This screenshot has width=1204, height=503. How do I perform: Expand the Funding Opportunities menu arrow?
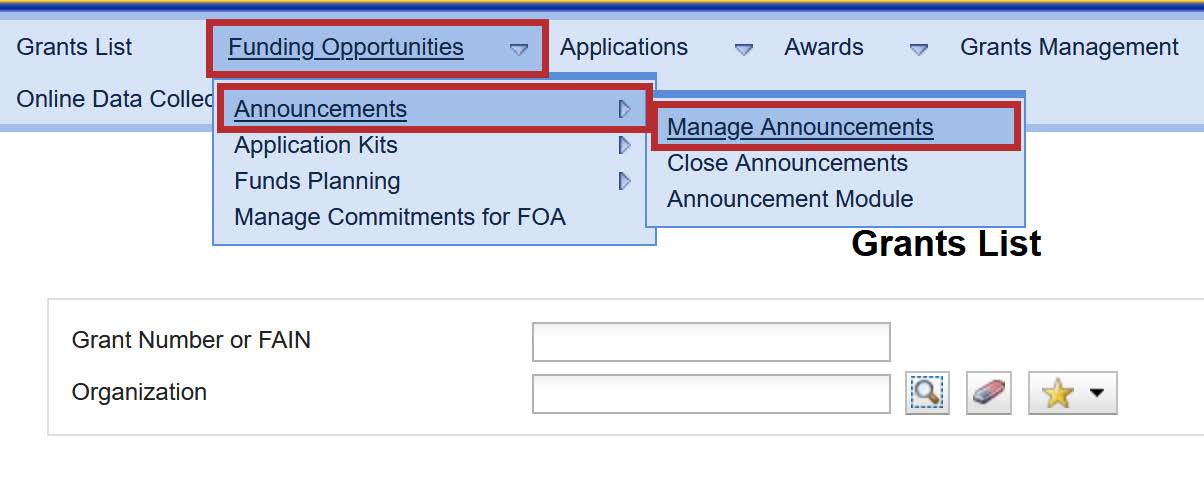point(519,49)
